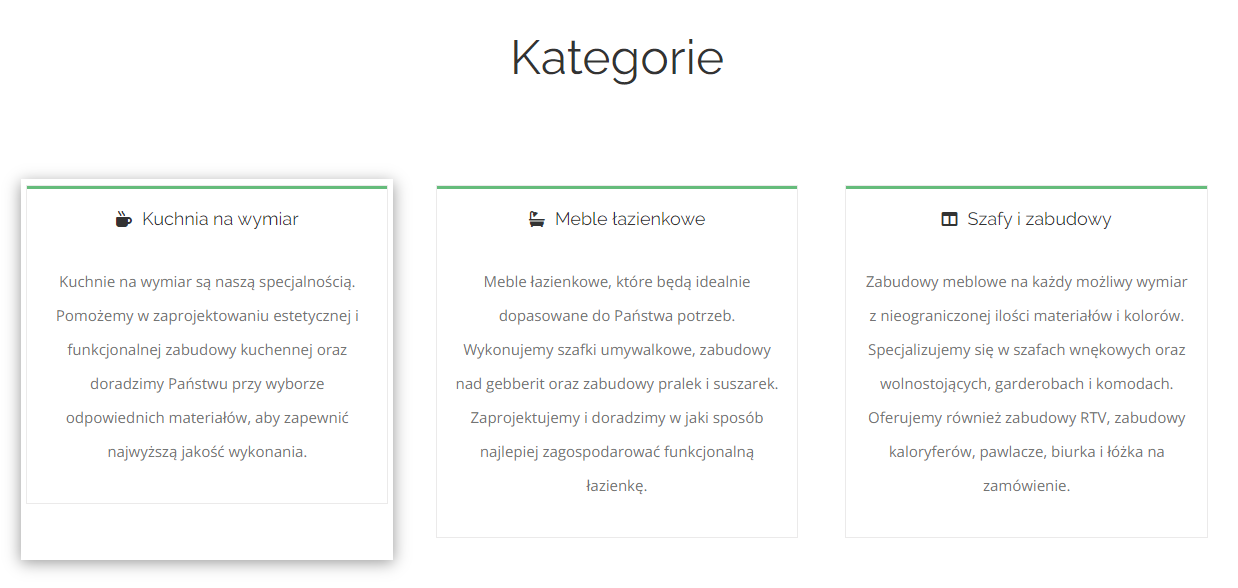Click the kitchen description starting 'Kuchnie na wymiar są'

click(x=207, y=367)
